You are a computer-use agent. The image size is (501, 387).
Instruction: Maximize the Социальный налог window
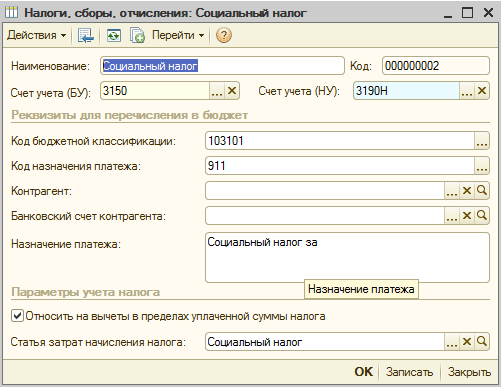tap(467, 13)
